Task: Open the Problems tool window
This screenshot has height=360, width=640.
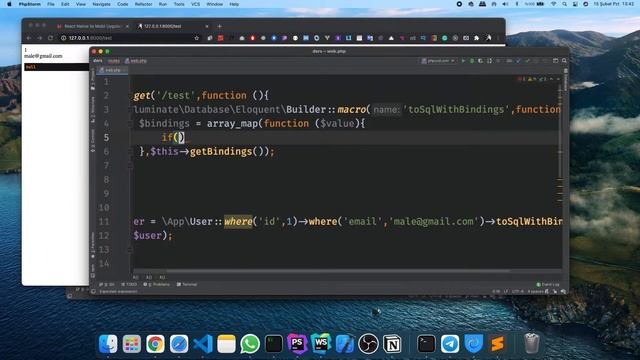Action: pos(157,284)
